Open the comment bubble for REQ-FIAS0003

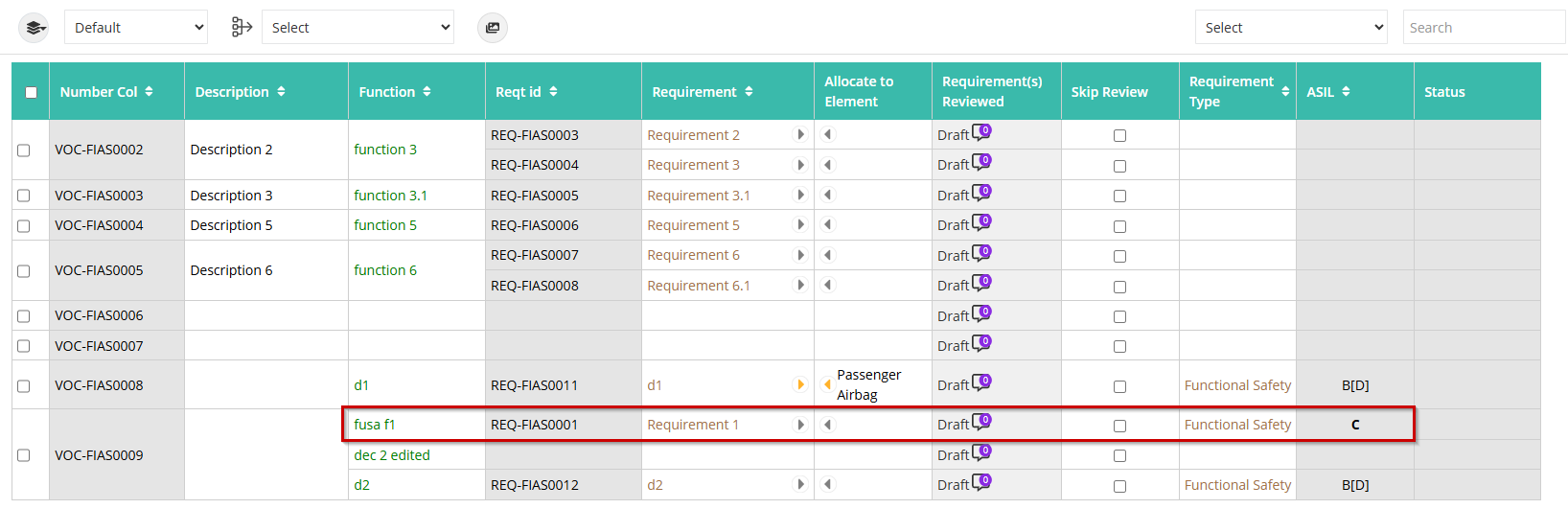click(x=981, y=133)
